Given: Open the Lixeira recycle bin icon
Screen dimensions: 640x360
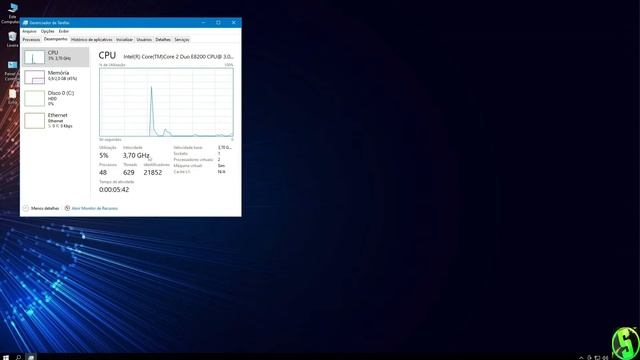Looking at the screenshot, I should pyautogui.click(x=12, y=39).
